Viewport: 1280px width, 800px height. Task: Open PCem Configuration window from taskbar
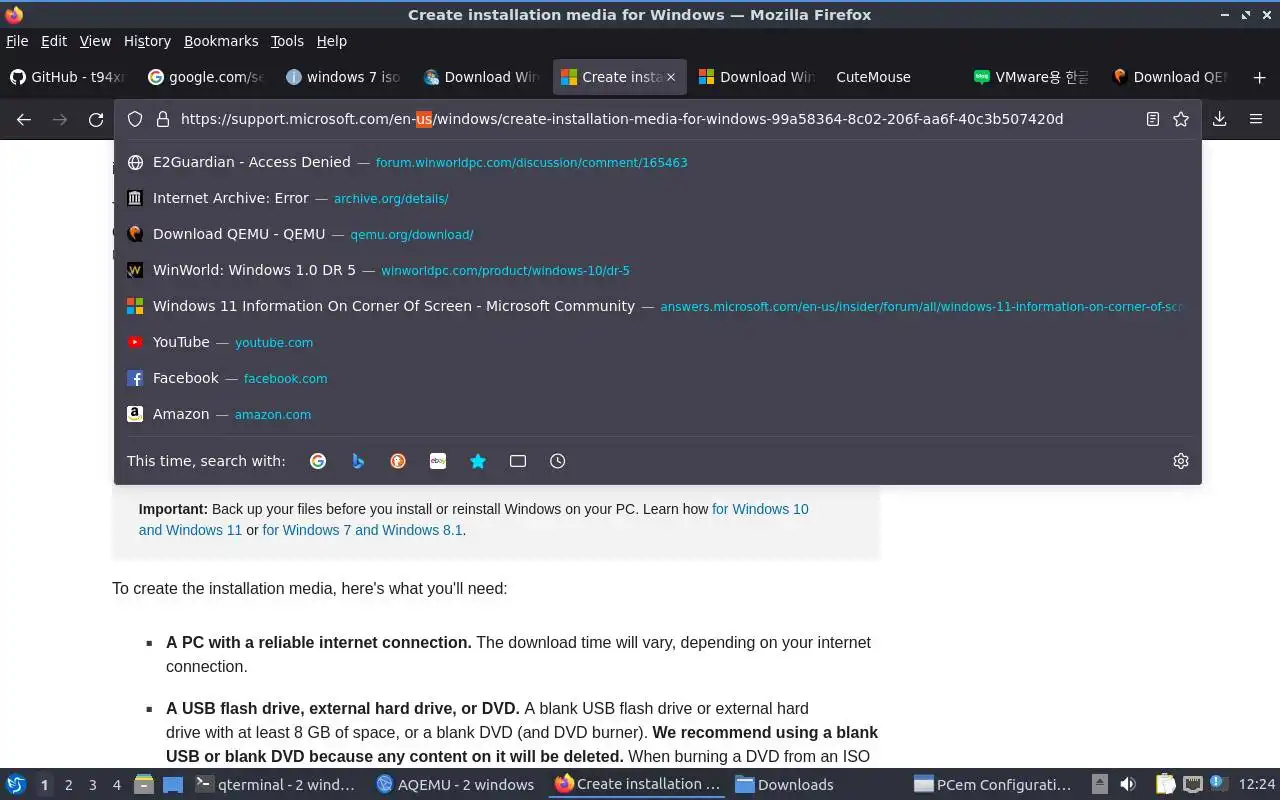[994, 785]
